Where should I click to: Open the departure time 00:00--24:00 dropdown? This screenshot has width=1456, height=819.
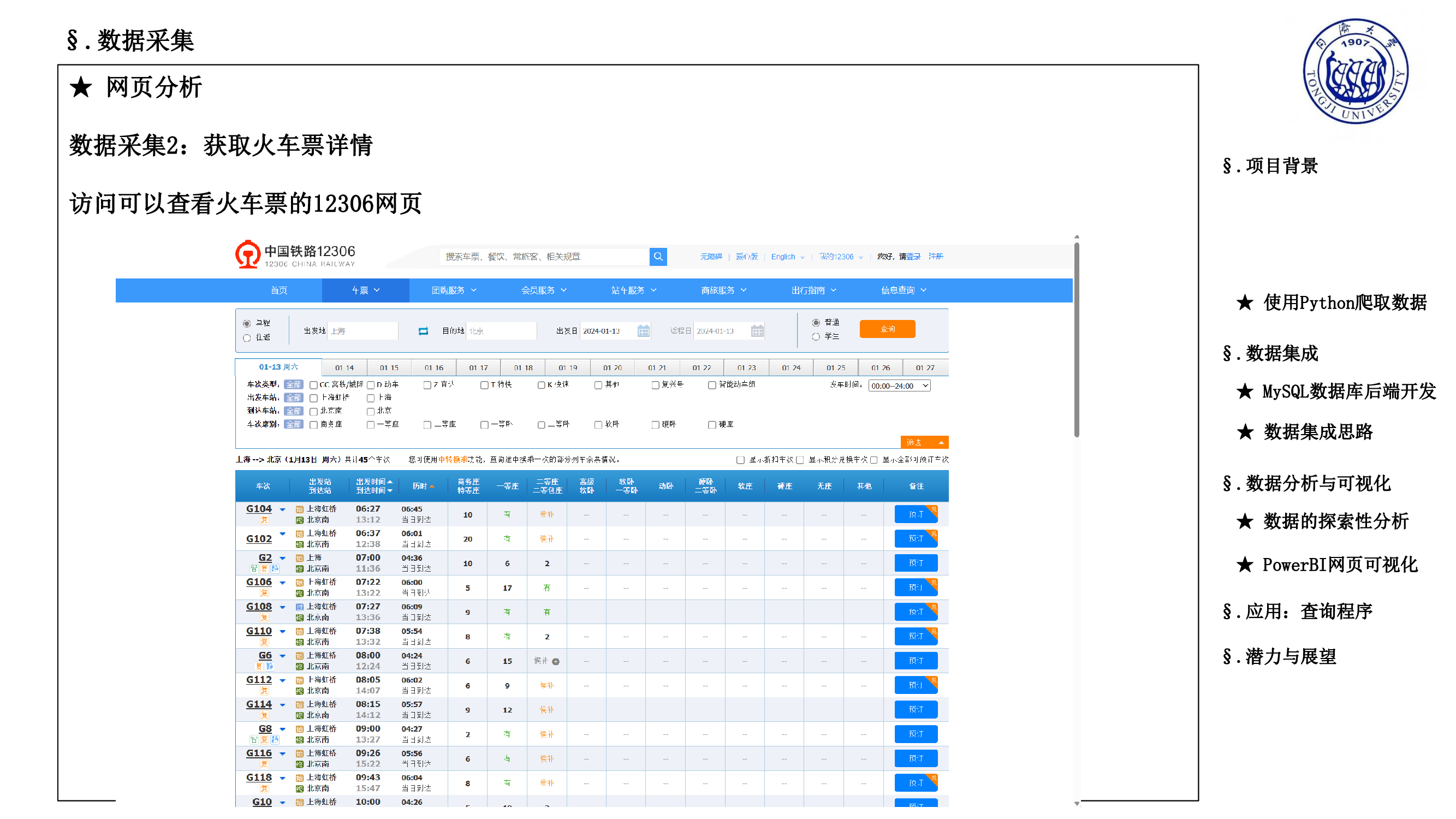(899, 386)
